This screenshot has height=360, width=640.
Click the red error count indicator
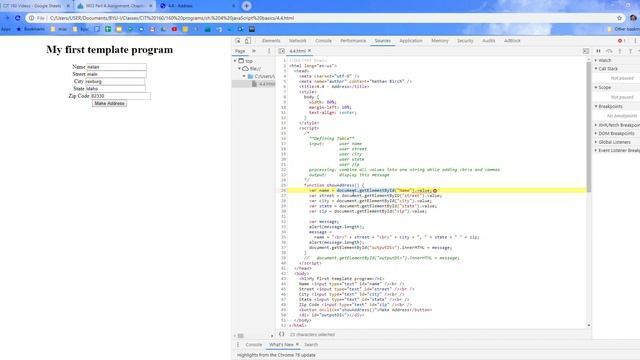click(622, 41)
